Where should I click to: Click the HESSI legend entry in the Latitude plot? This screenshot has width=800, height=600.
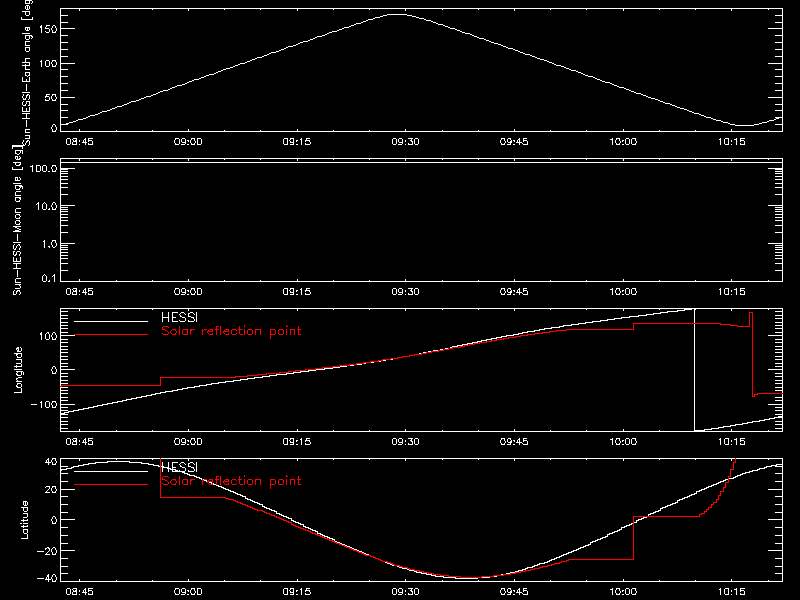(179, 467)
